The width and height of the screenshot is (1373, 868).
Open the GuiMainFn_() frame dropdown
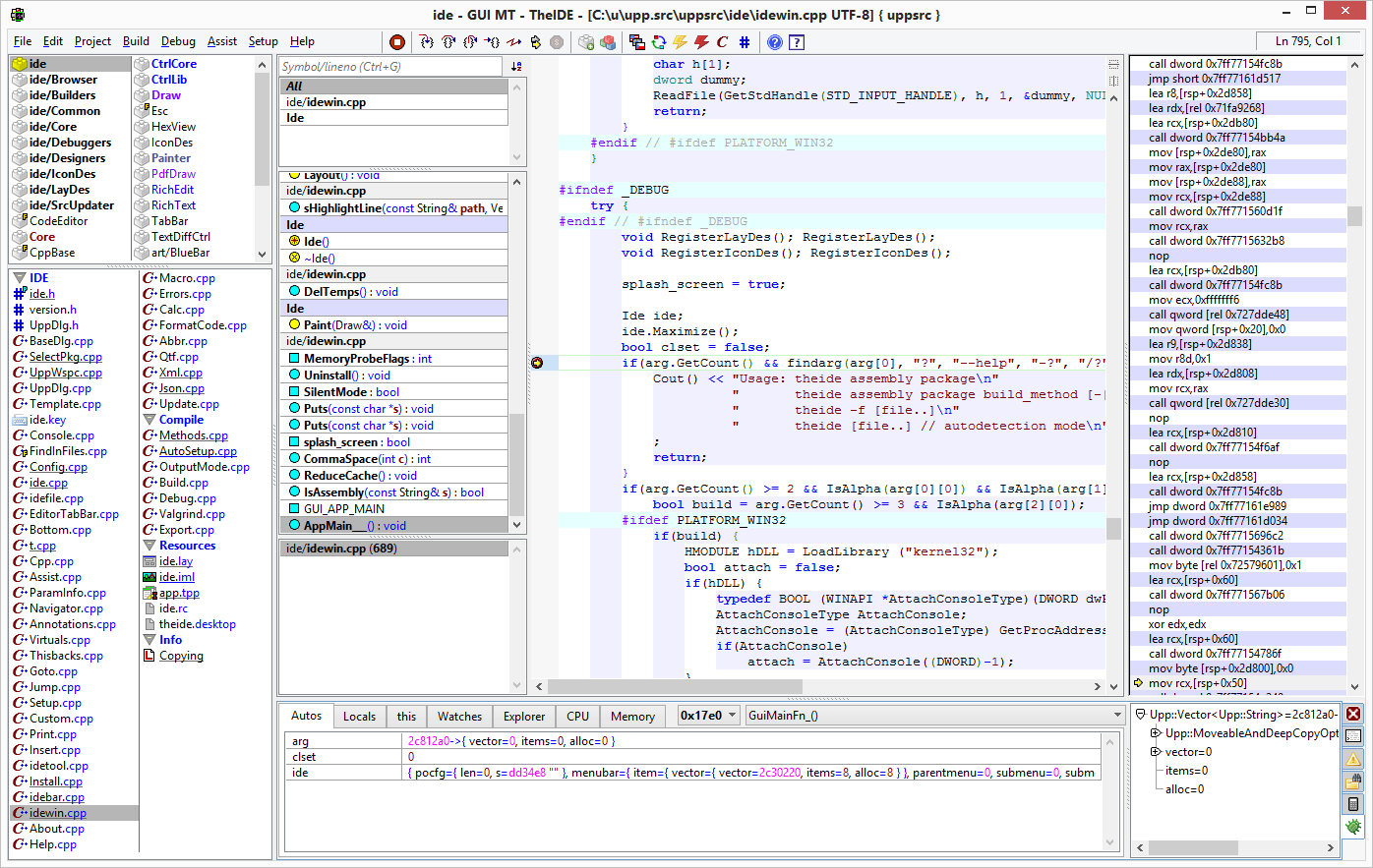click(x=1116, y=716)
